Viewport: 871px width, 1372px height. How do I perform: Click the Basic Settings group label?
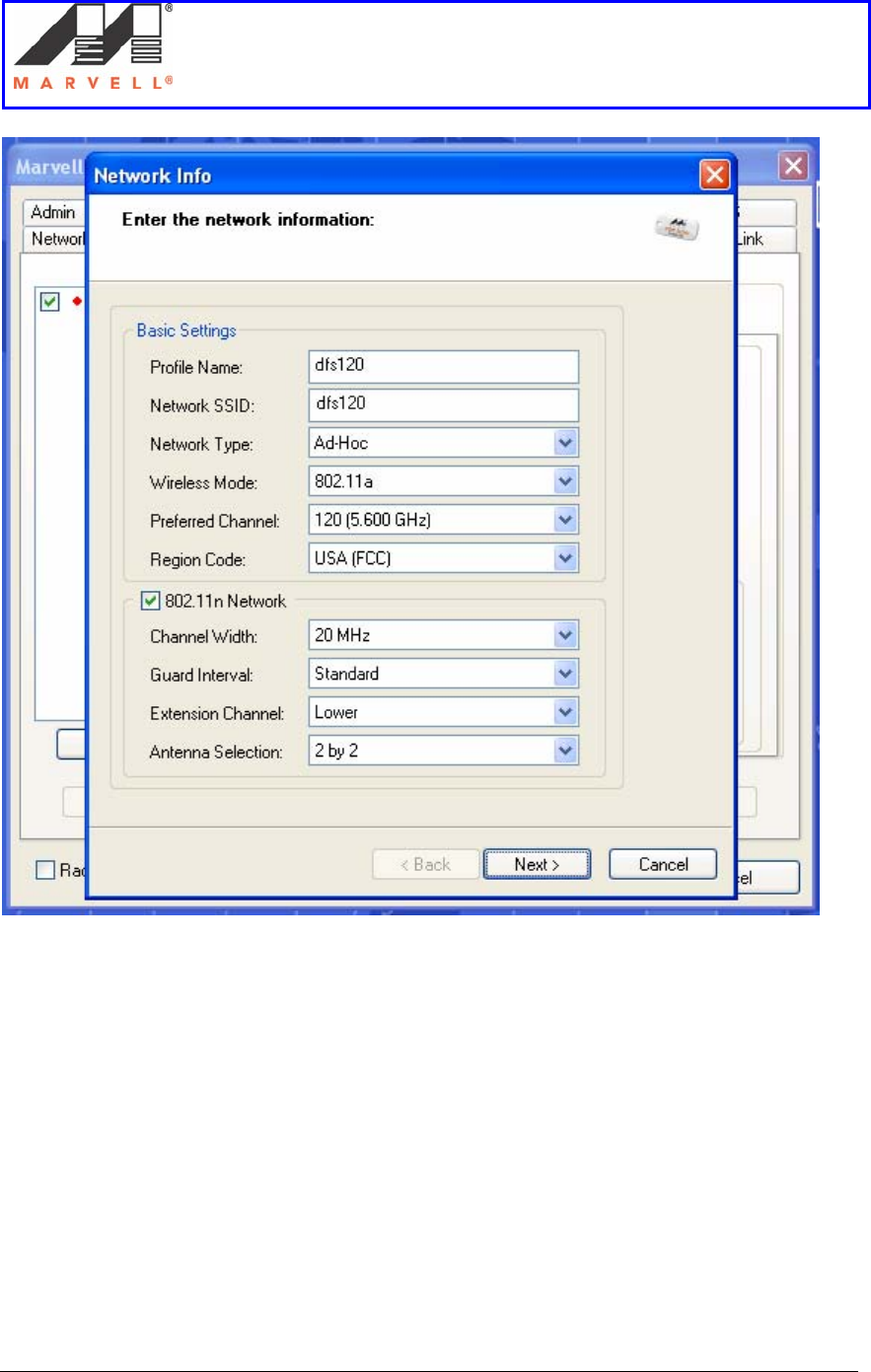pos(186,330)
